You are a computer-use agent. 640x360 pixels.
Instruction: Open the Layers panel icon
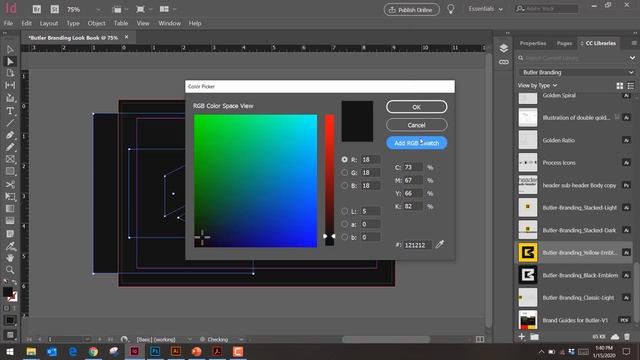pos(504,48)
